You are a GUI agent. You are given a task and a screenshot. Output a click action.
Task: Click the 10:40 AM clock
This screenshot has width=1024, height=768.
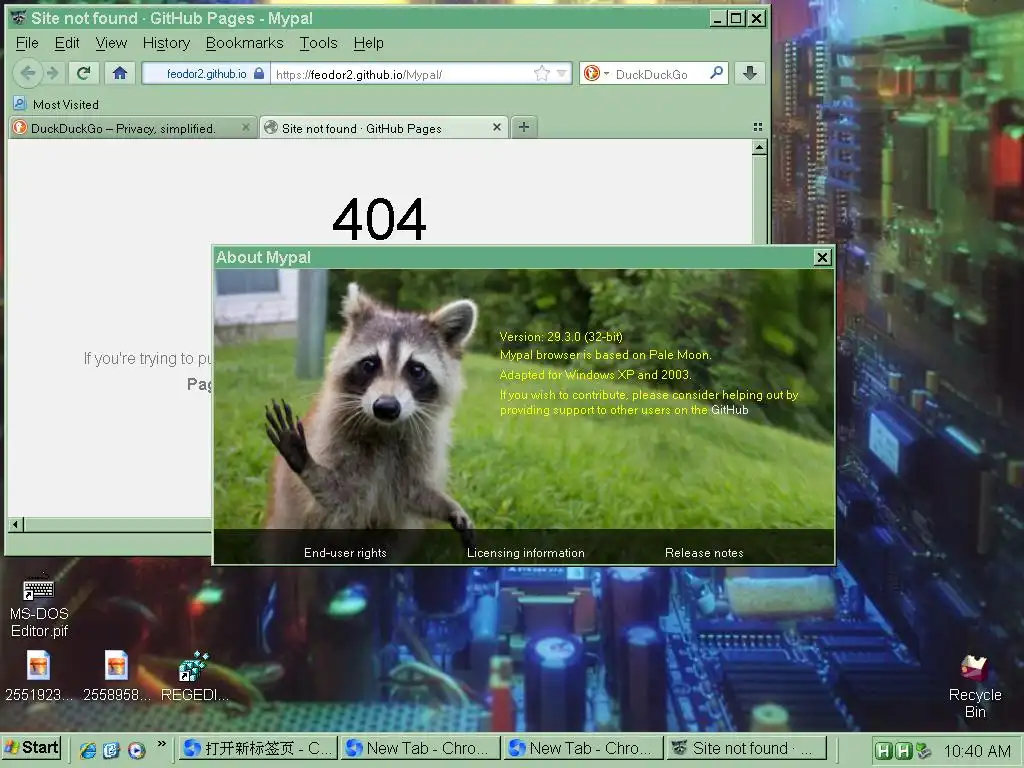(976, 751)
